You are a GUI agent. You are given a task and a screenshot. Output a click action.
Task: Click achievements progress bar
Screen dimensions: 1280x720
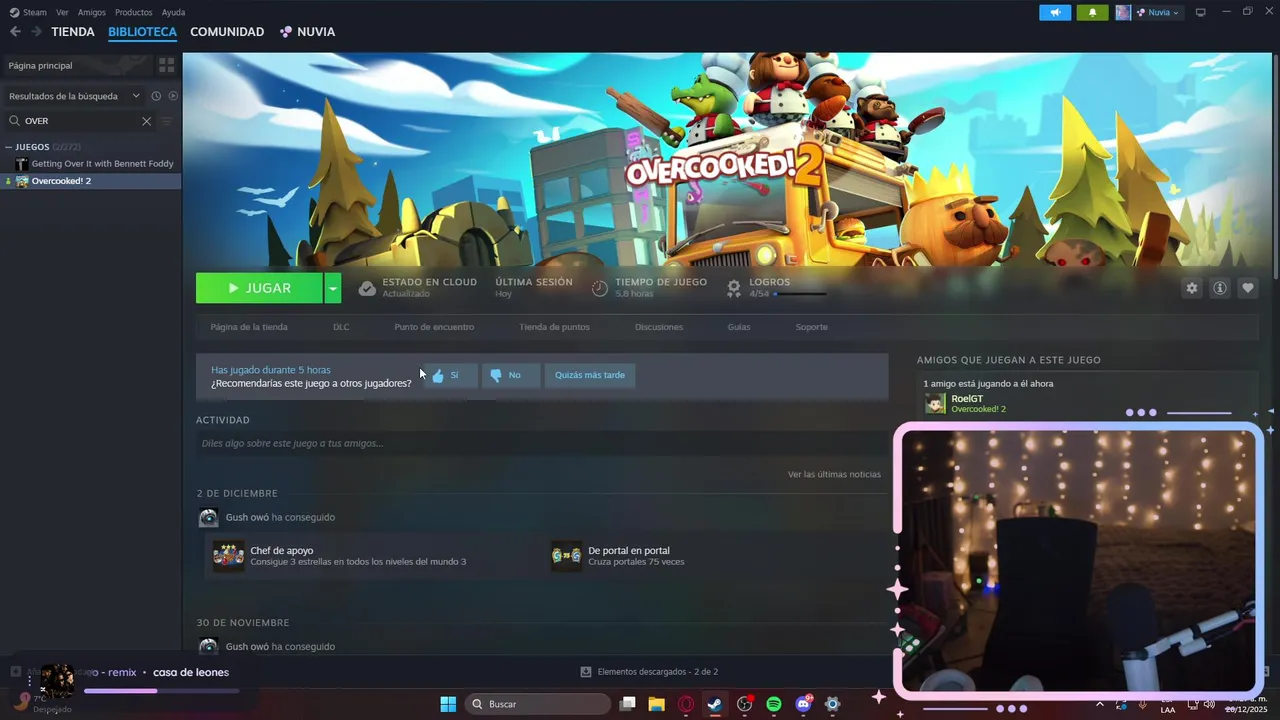pyautogui.click(x=800, y=294)
